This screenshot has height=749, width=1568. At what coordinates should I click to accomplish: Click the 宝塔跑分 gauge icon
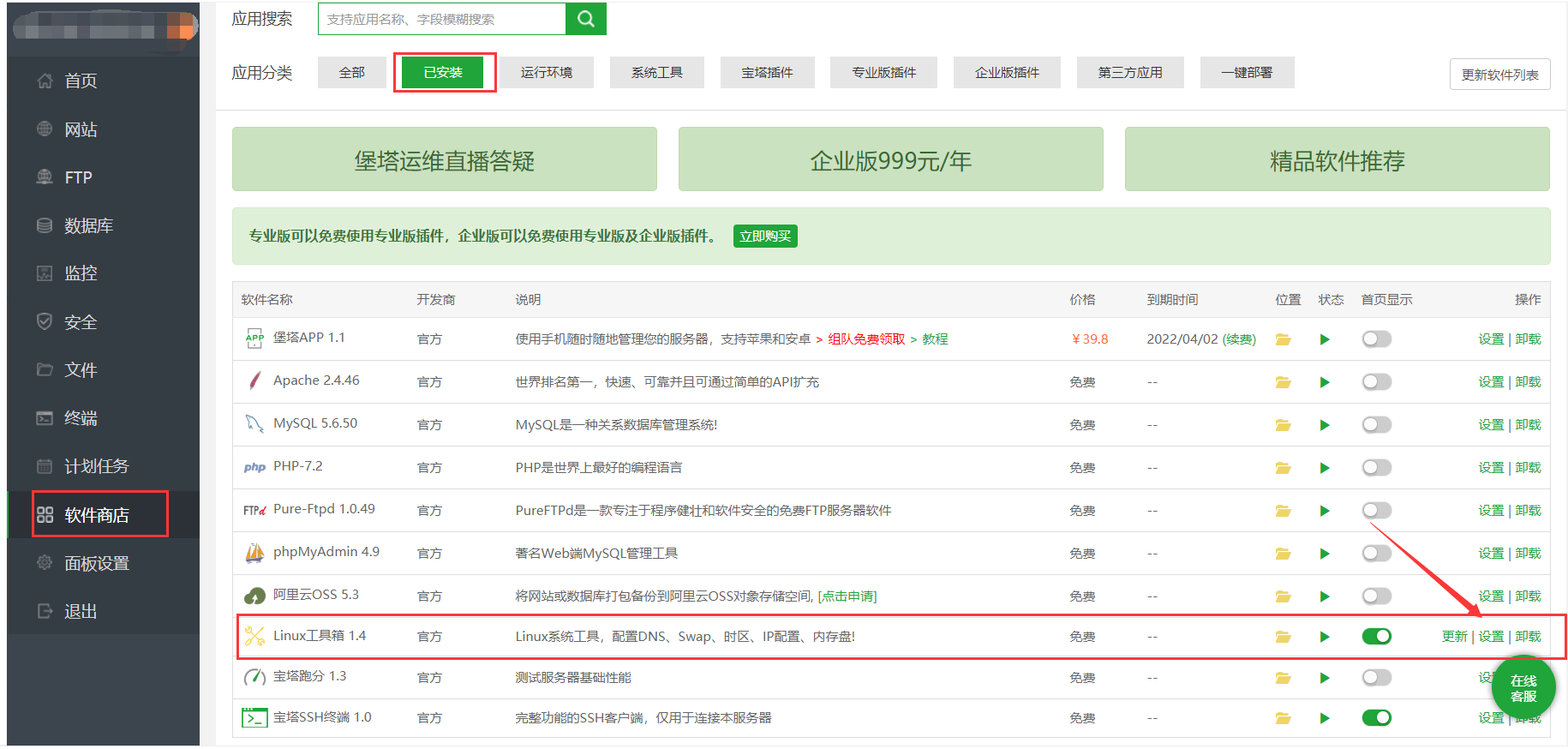pos(254,677)
